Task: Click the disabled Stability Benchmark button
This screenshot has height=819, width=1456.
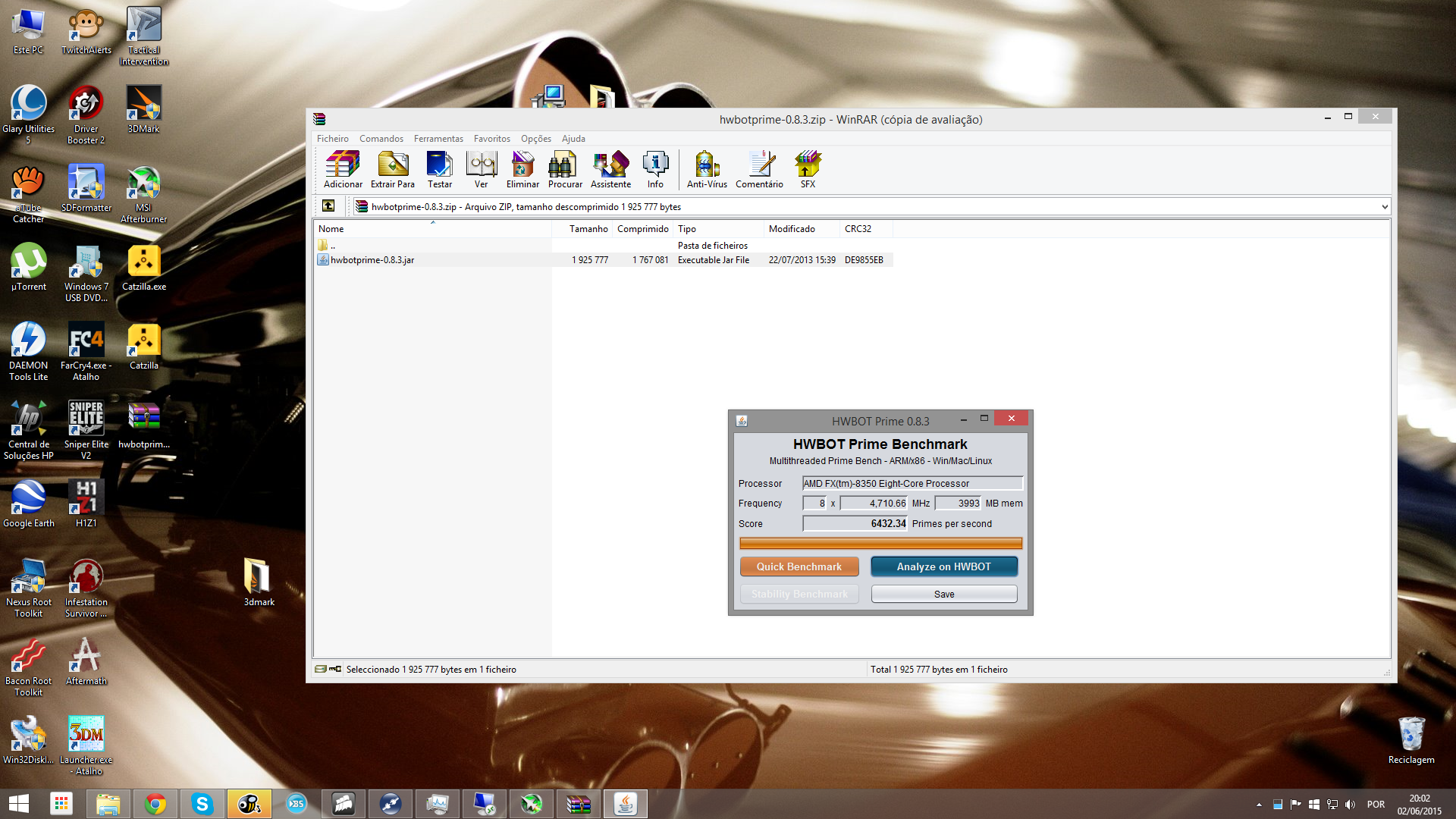Action: 799,594
